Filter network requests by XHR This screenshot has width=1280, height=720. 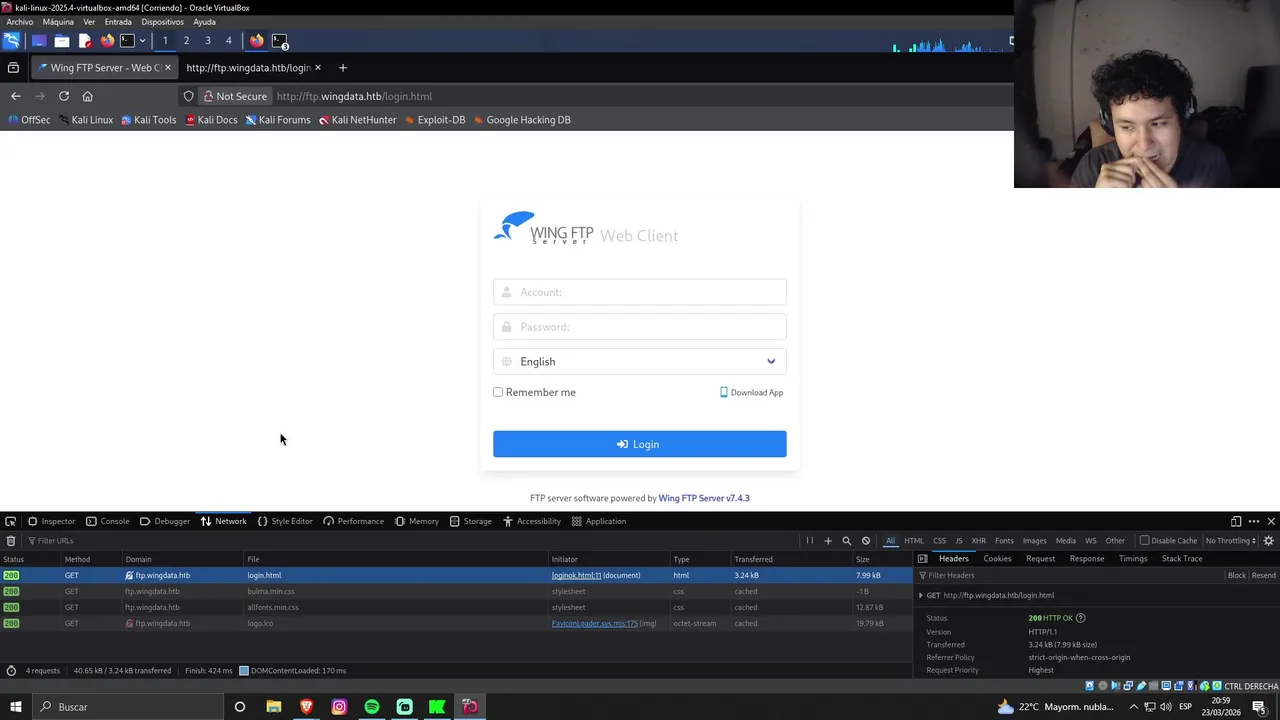(x=979, y=541)
